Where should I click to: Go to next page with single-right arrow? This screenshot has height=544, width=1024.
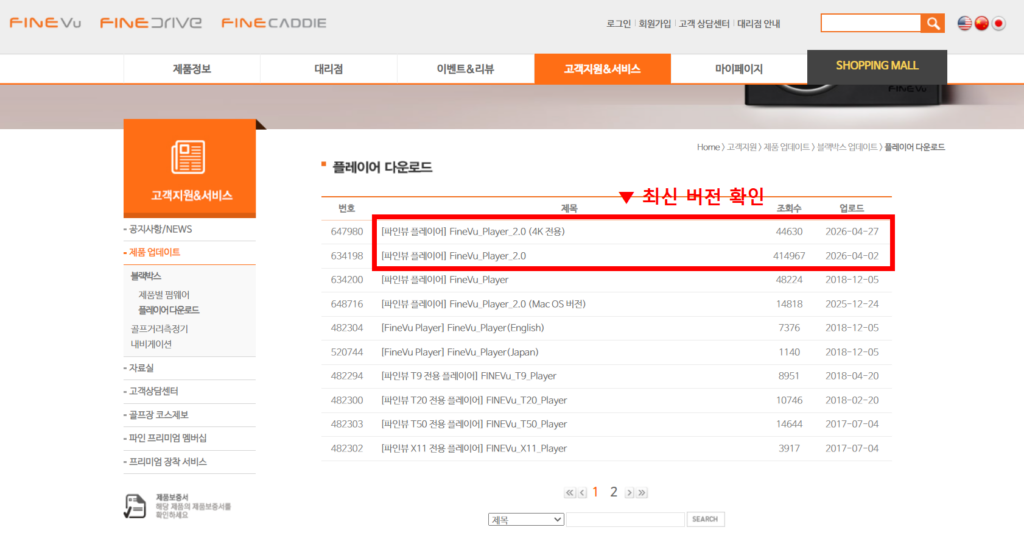pos(629,492)
